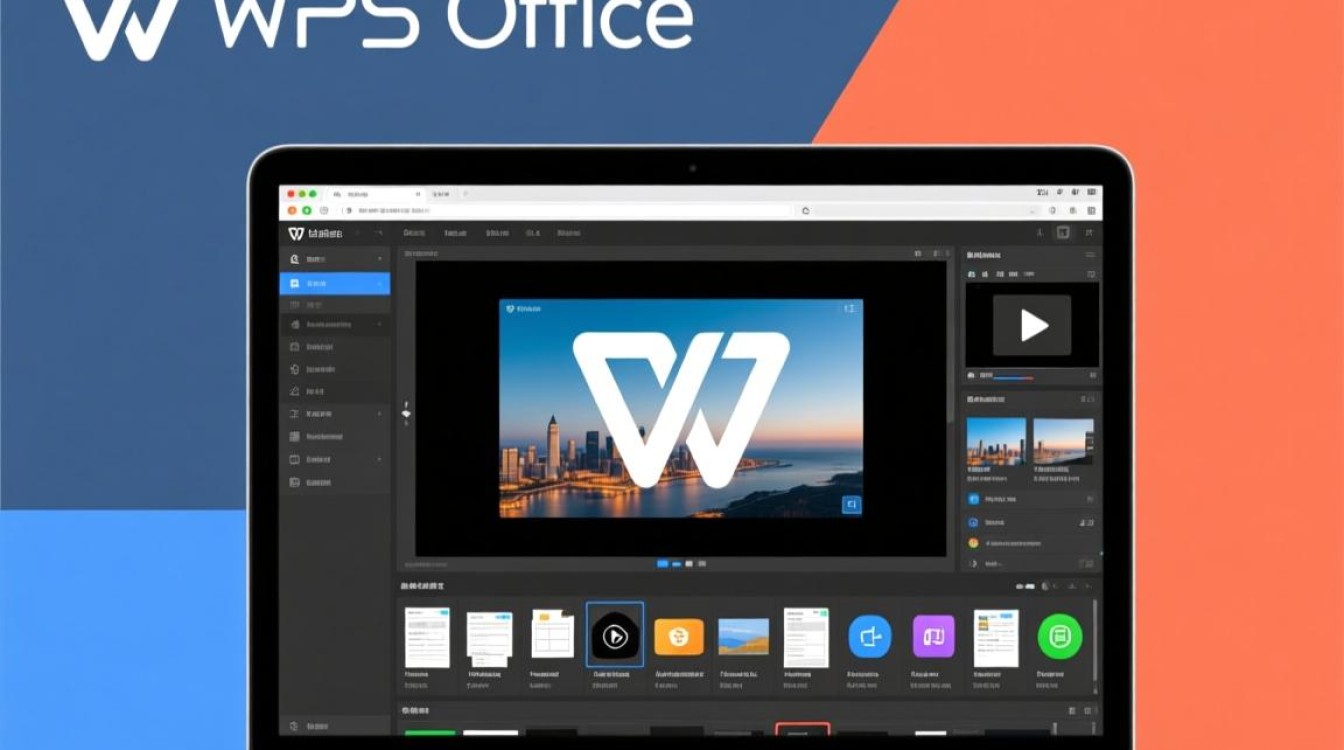Image resolution: width=1344 pixels, height=750 pixels.
Task: Open the first document thumbnail in the bottom row
Action: click(x=427, y=637)
